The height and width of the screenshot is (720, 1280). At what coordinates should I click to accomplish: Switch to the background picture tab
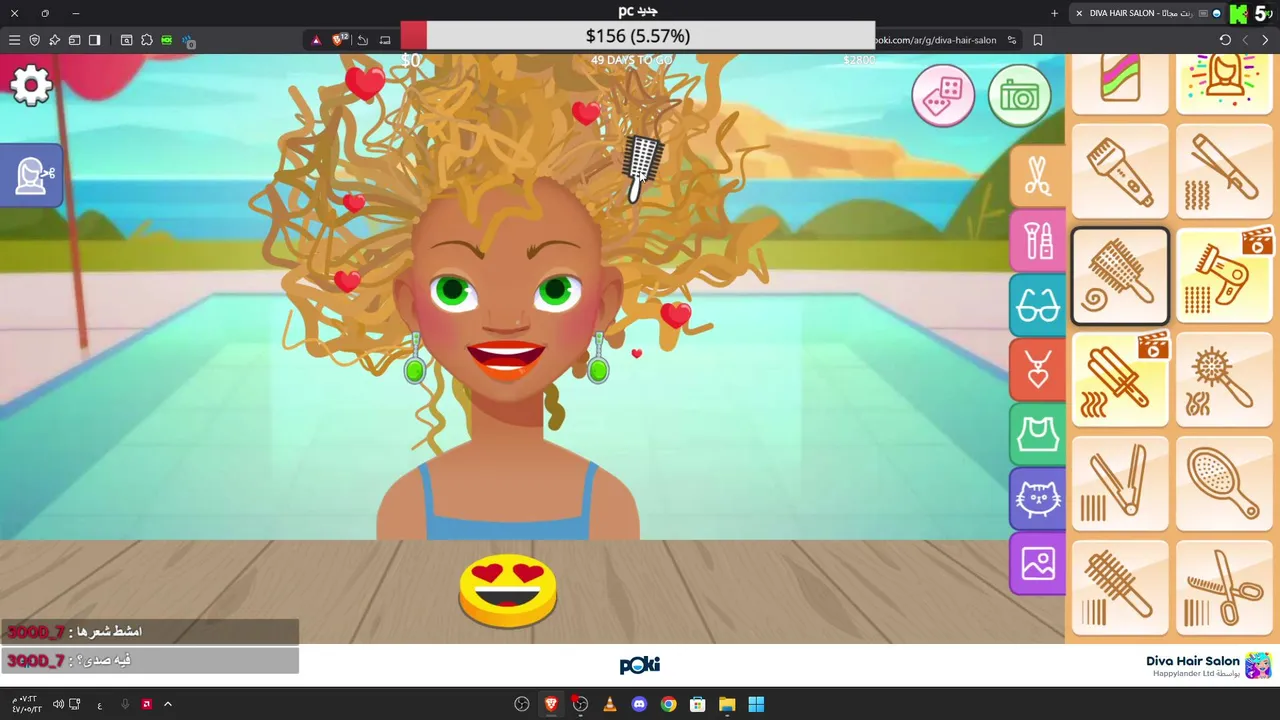click(x=1038, y=564)
